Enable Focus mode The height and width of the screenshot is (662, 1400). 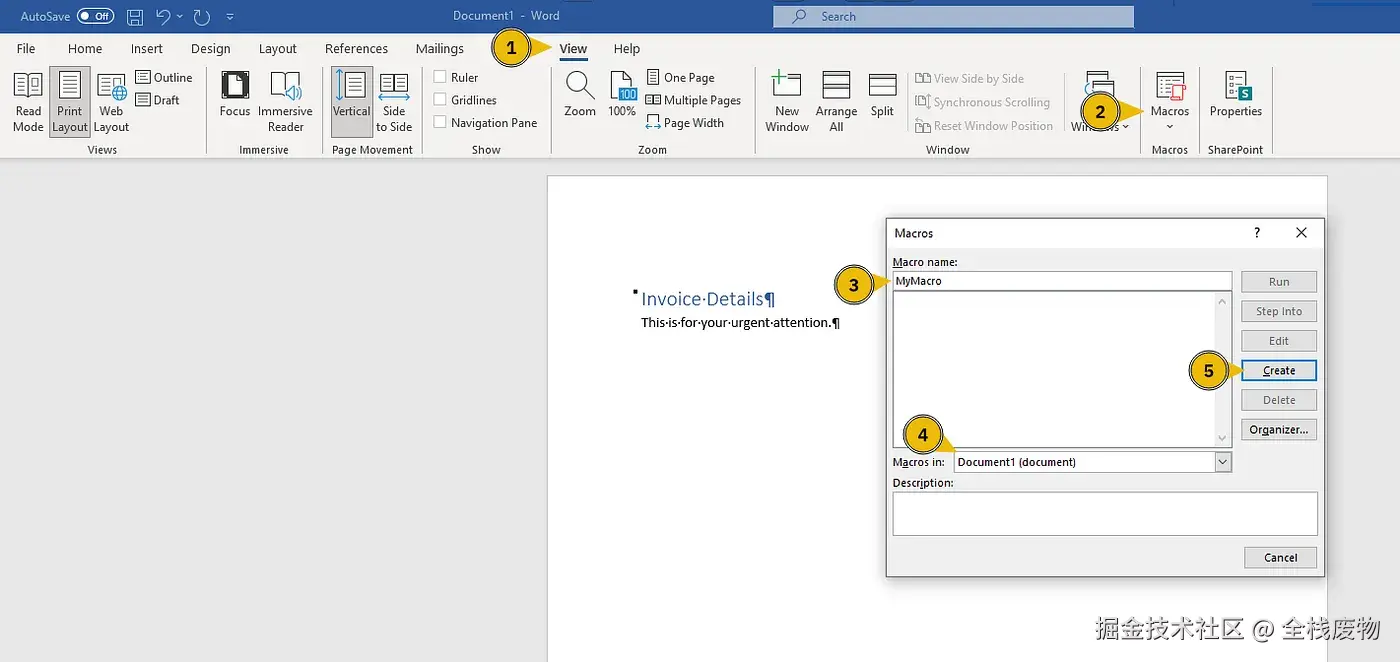click(x=235, y=95)
